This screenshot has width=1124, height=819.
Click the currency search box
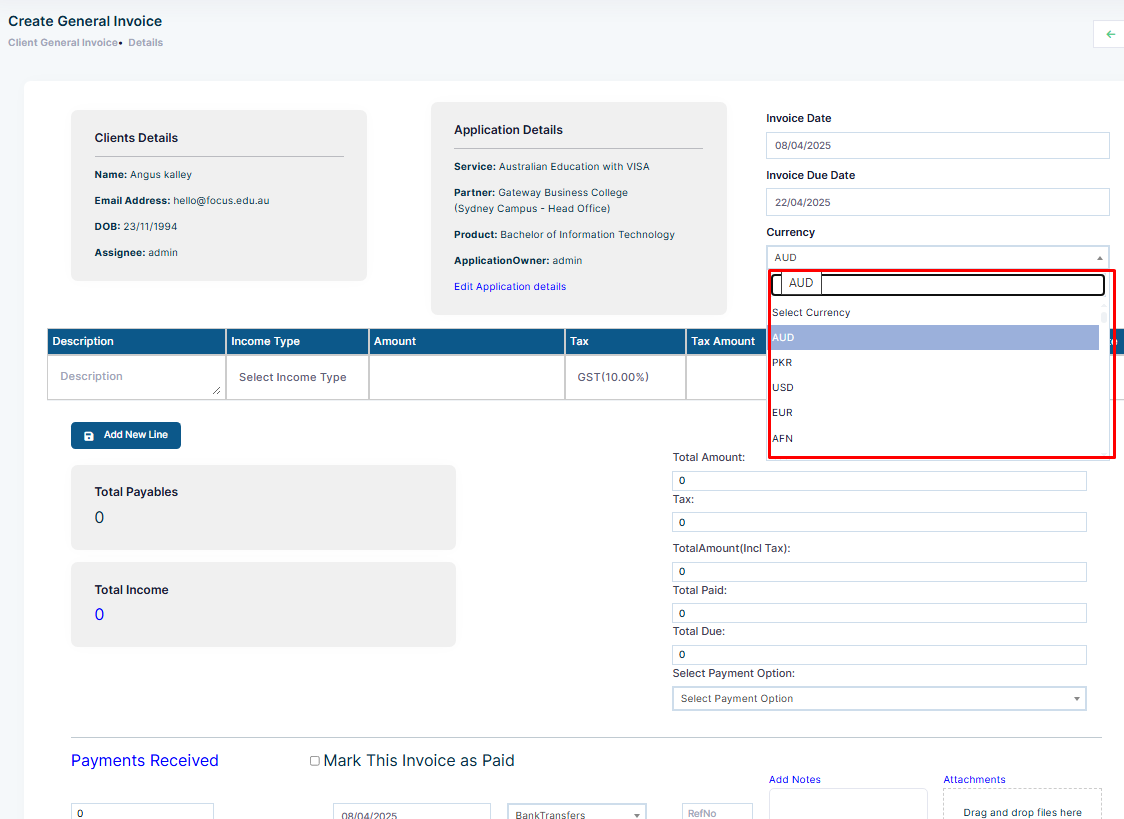[937, 284]
